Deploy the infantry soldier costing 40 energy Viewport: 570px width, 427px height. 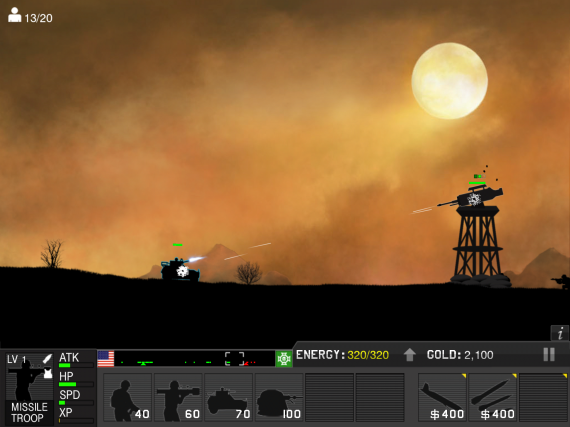click(x=127, y=397)
